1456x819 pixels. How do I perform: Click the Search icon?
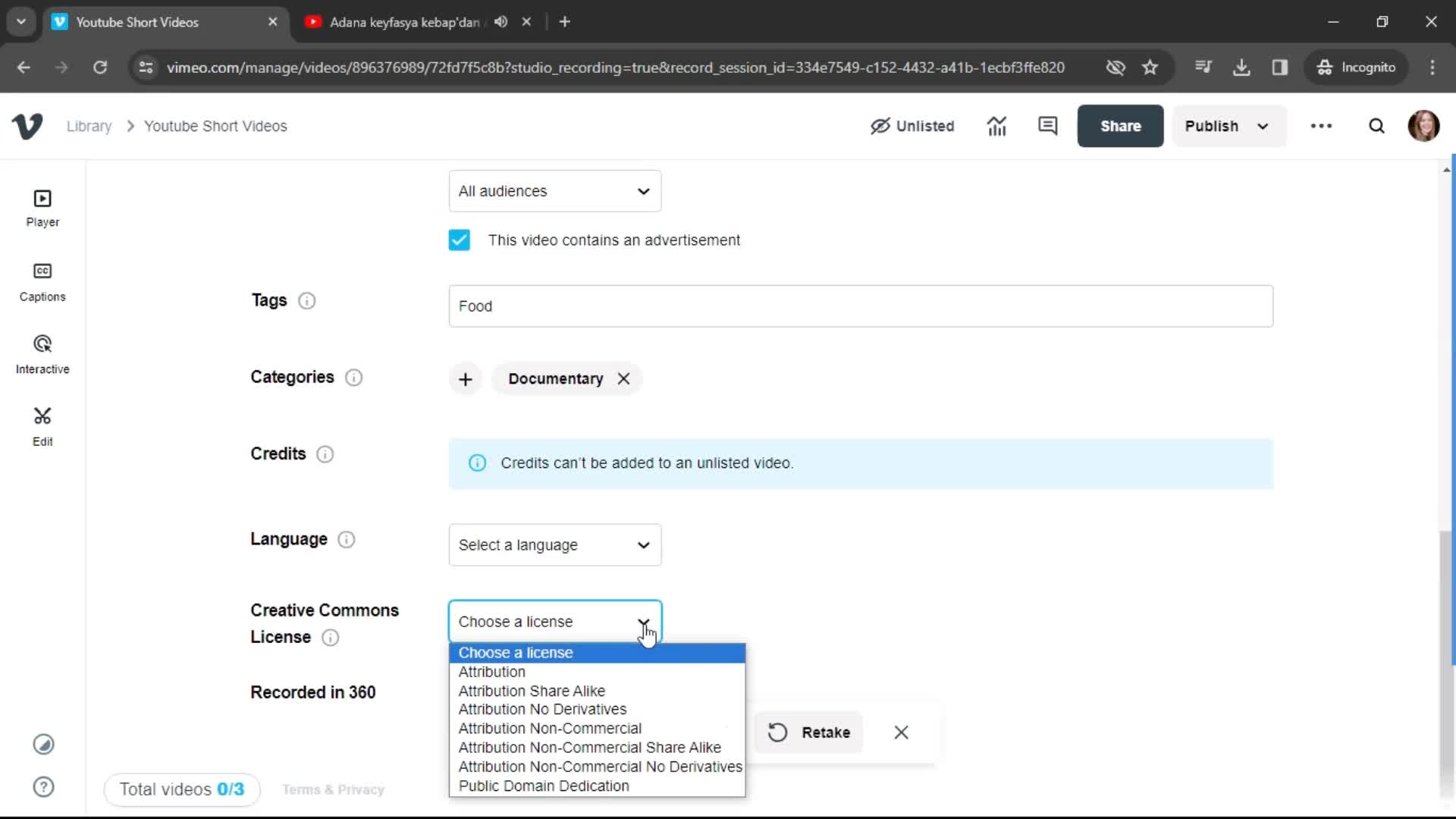point(1376,125)
